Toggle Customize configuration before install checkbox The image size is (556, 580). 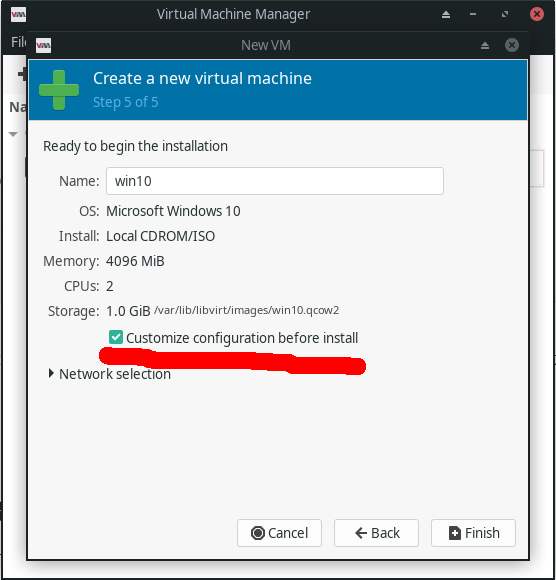click(x=116, y=337)
